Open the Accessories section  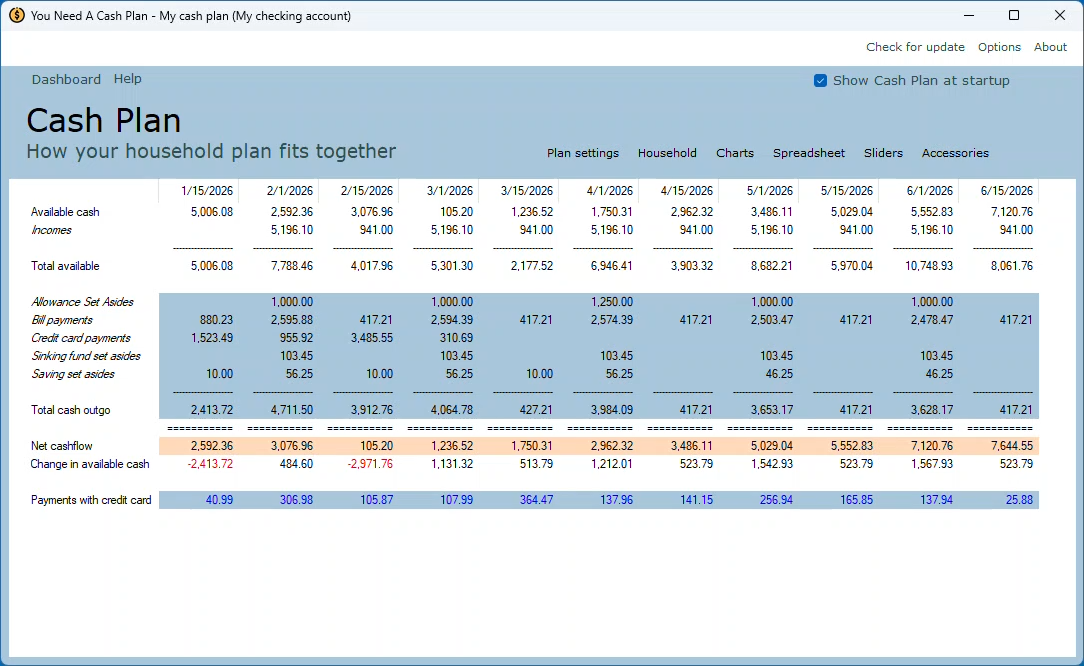[955, 153]
